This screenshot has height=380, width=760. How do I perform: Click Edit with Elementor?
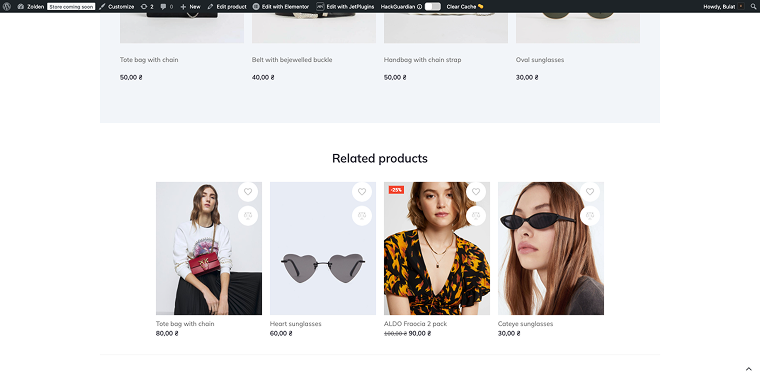(x=281, y=7)
